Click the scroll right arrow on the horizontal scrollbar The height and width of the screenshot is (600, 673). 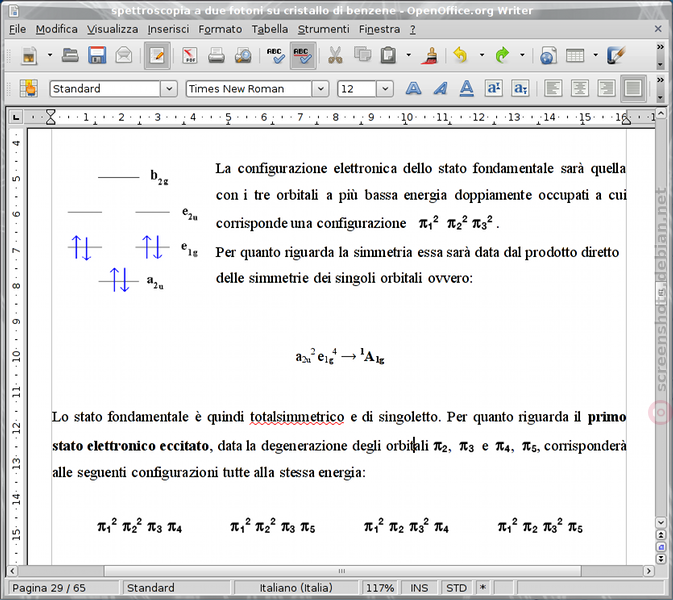coord(649,571)
